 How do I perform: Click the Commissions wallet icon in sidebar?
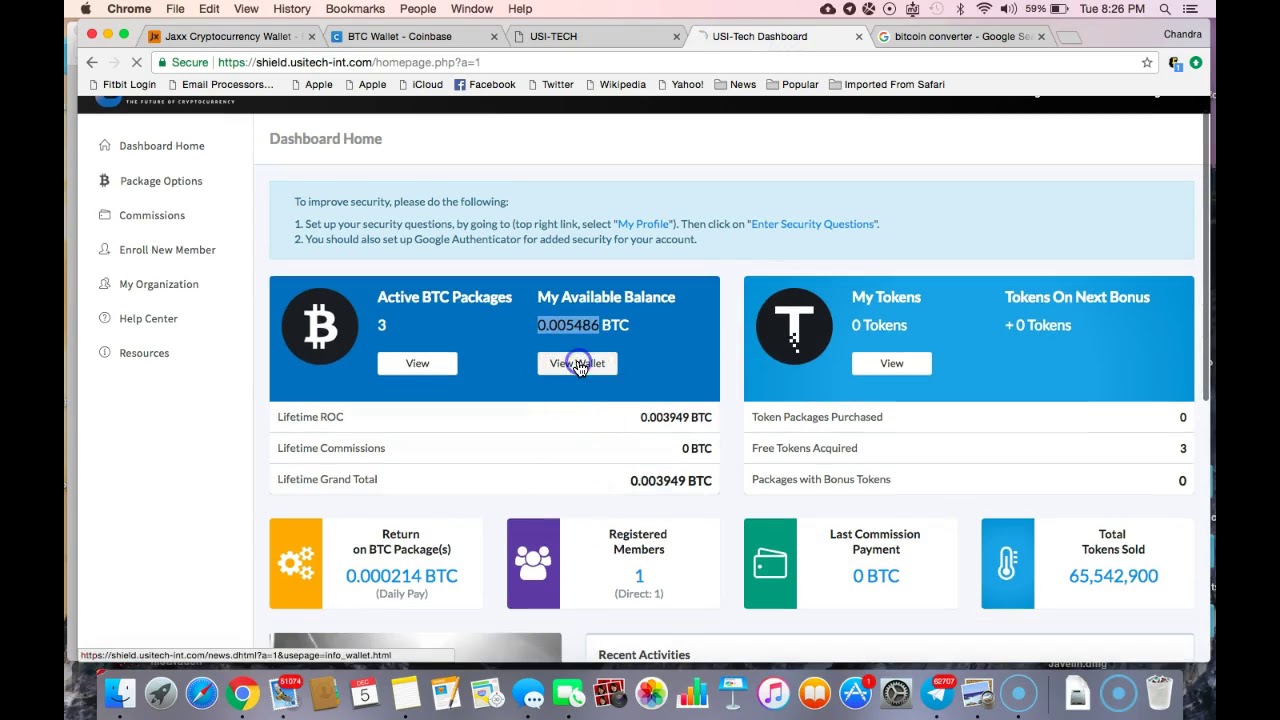(x=104, y=215)
